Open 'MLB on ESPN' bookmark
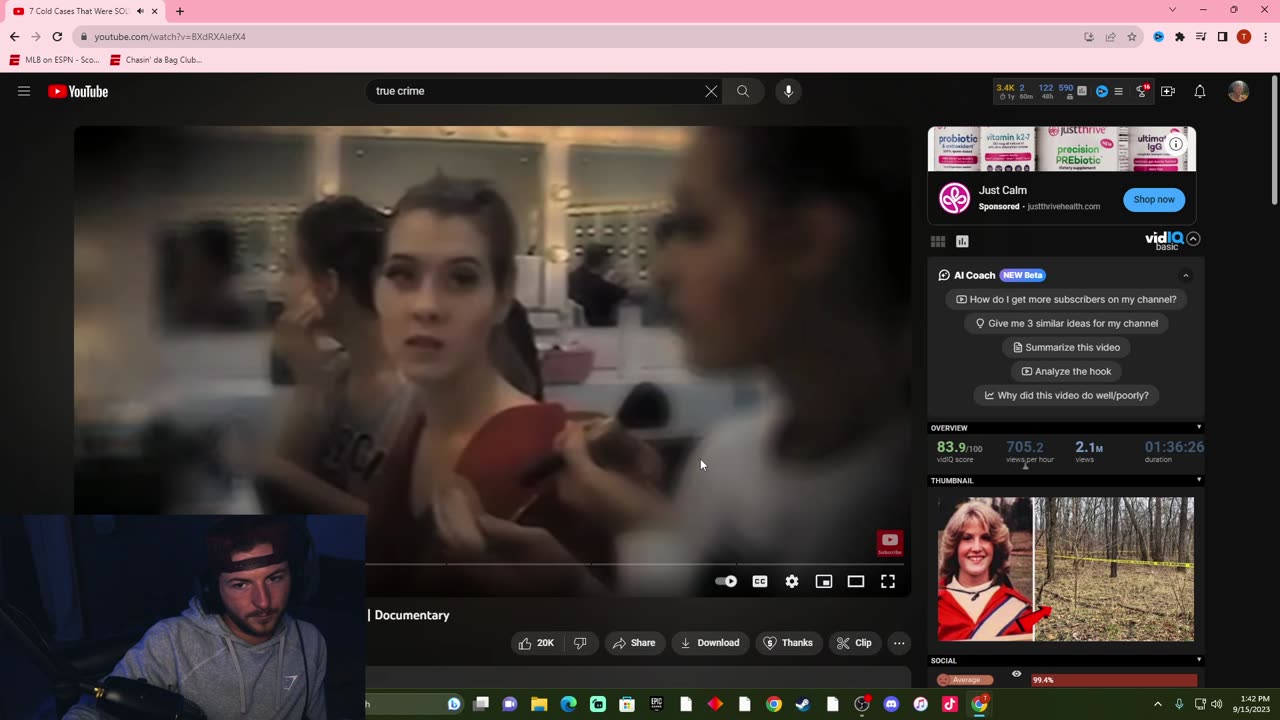 click(55, 60)
